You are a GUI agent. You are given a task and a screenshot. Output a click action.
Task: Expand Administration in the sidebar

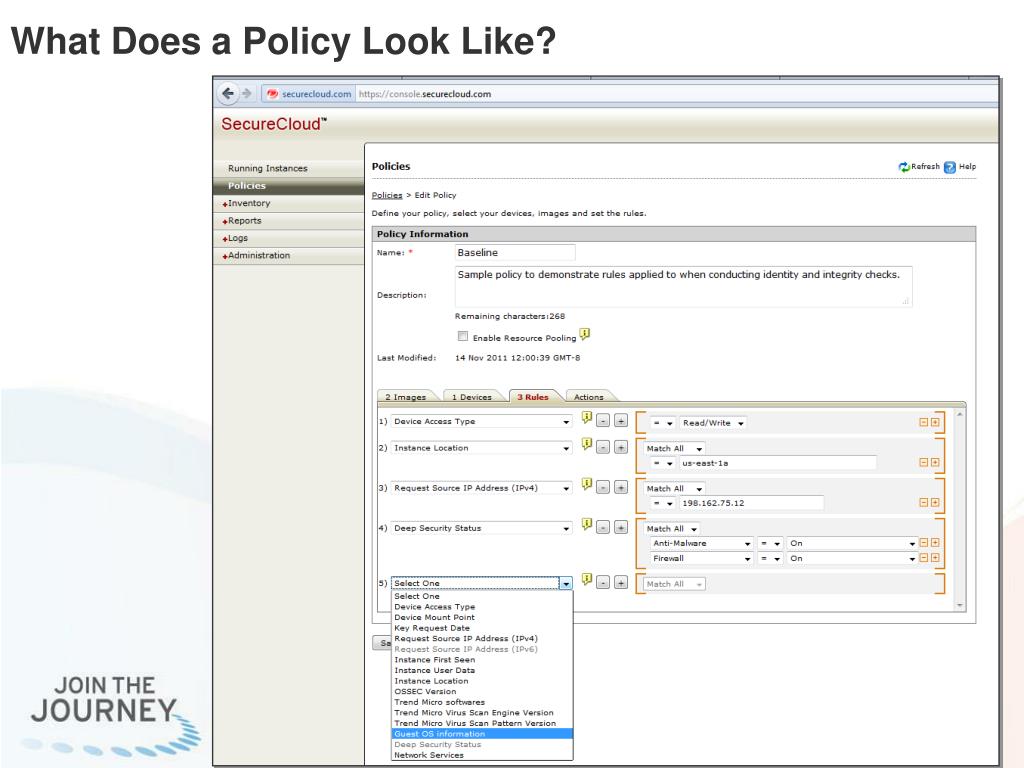tap(289, 255)
